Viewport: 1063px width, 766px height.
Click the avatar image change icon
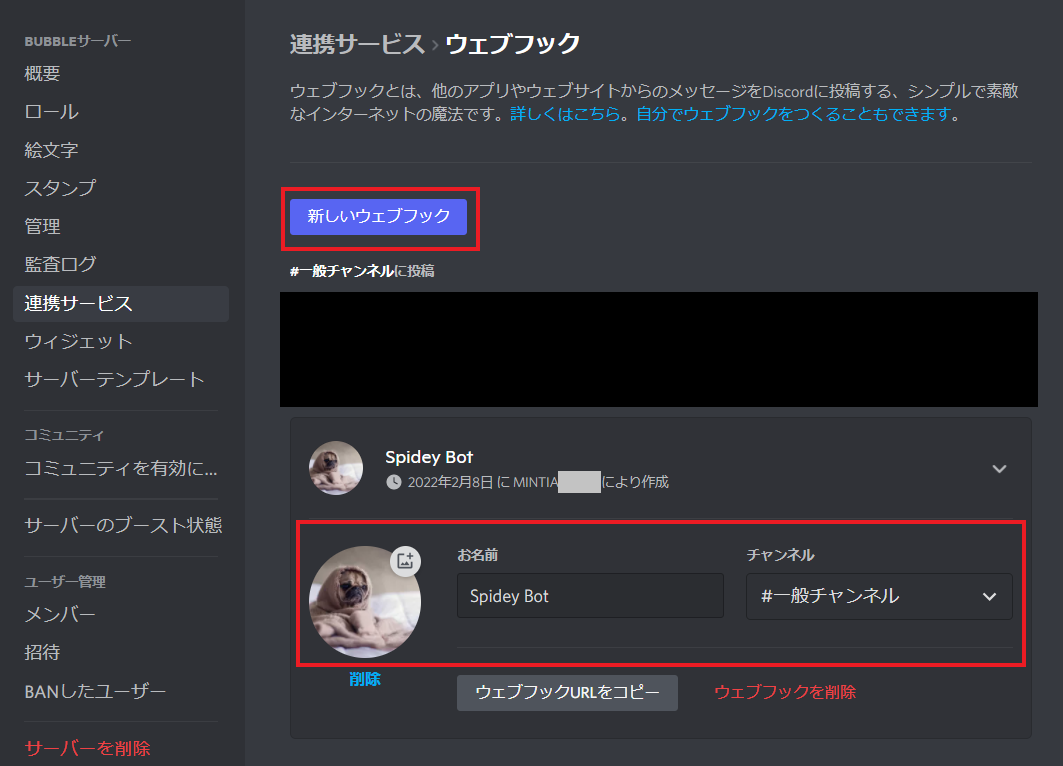click(404, 561)
